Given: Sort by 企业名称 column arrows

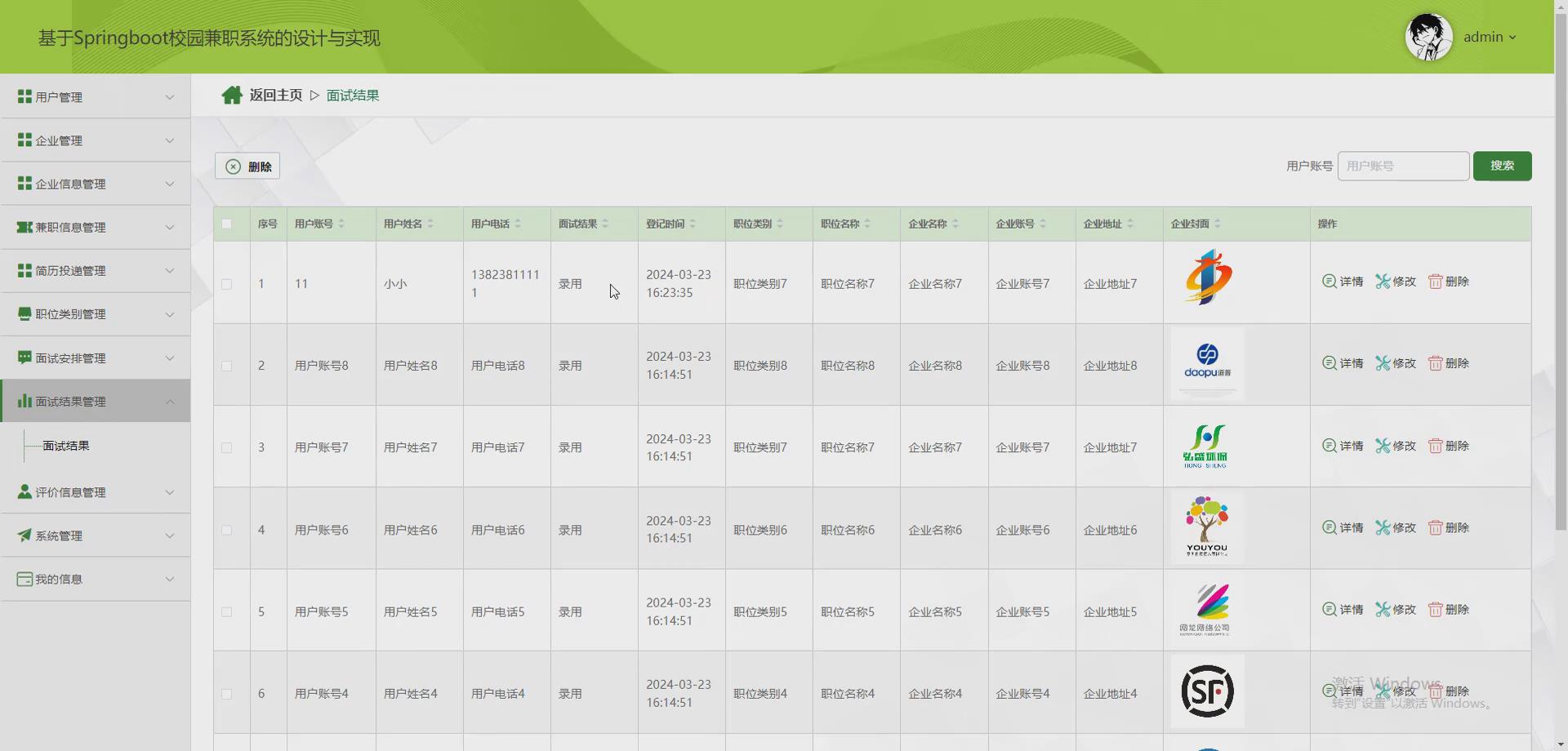Looking at the screenshot, I should pyautogui.click(x=955, y=224).
